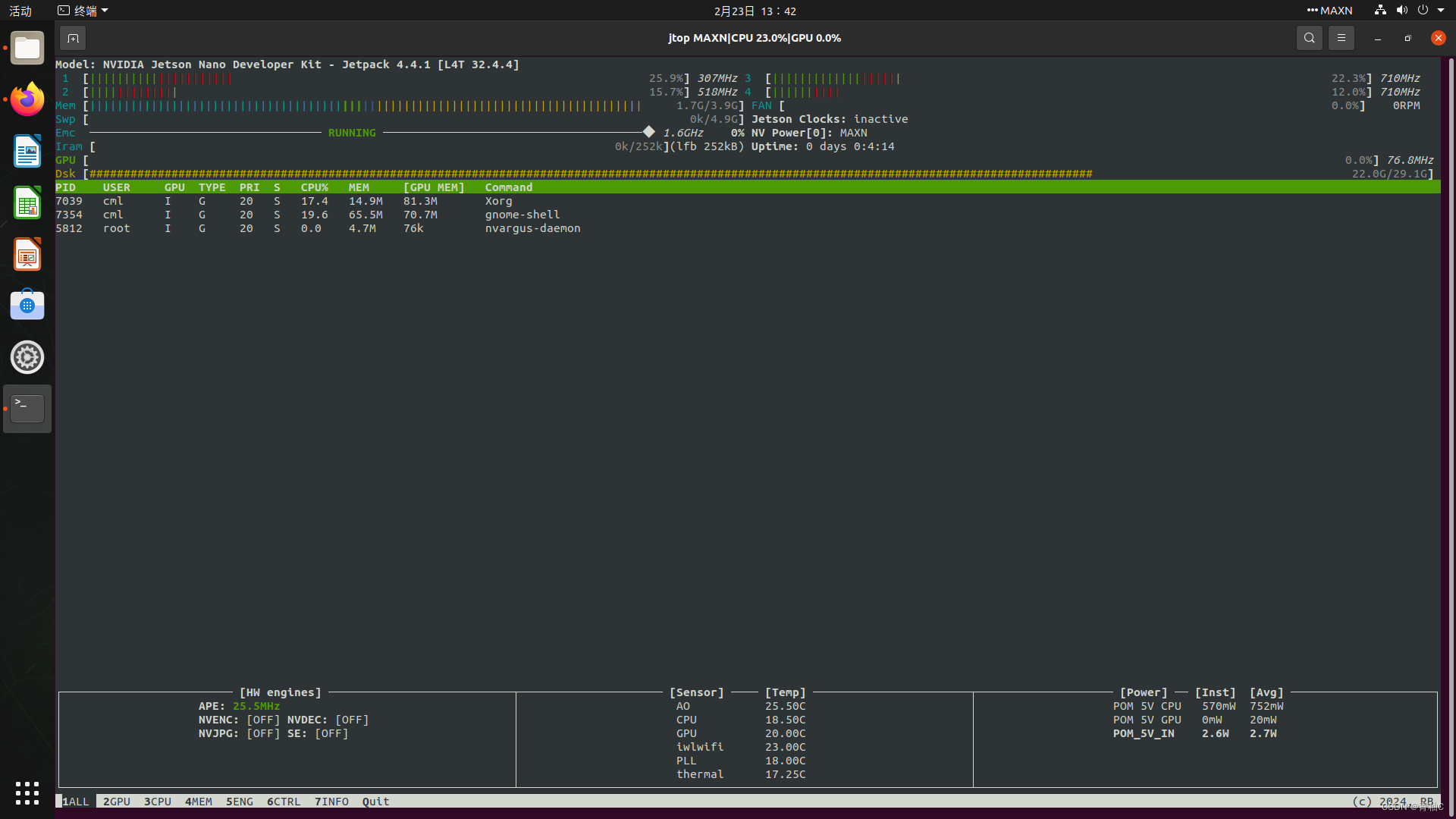Open the terminal hamburger menu
The height and width of the screenshot is (819, 1456).
point(1341,38)
